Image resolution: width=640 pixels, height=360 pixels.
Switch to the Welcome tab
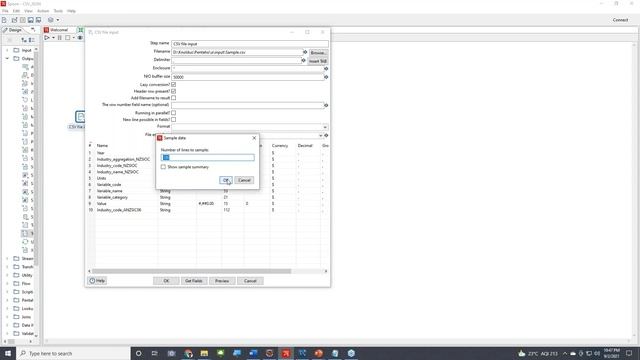[x=59, y=30]
